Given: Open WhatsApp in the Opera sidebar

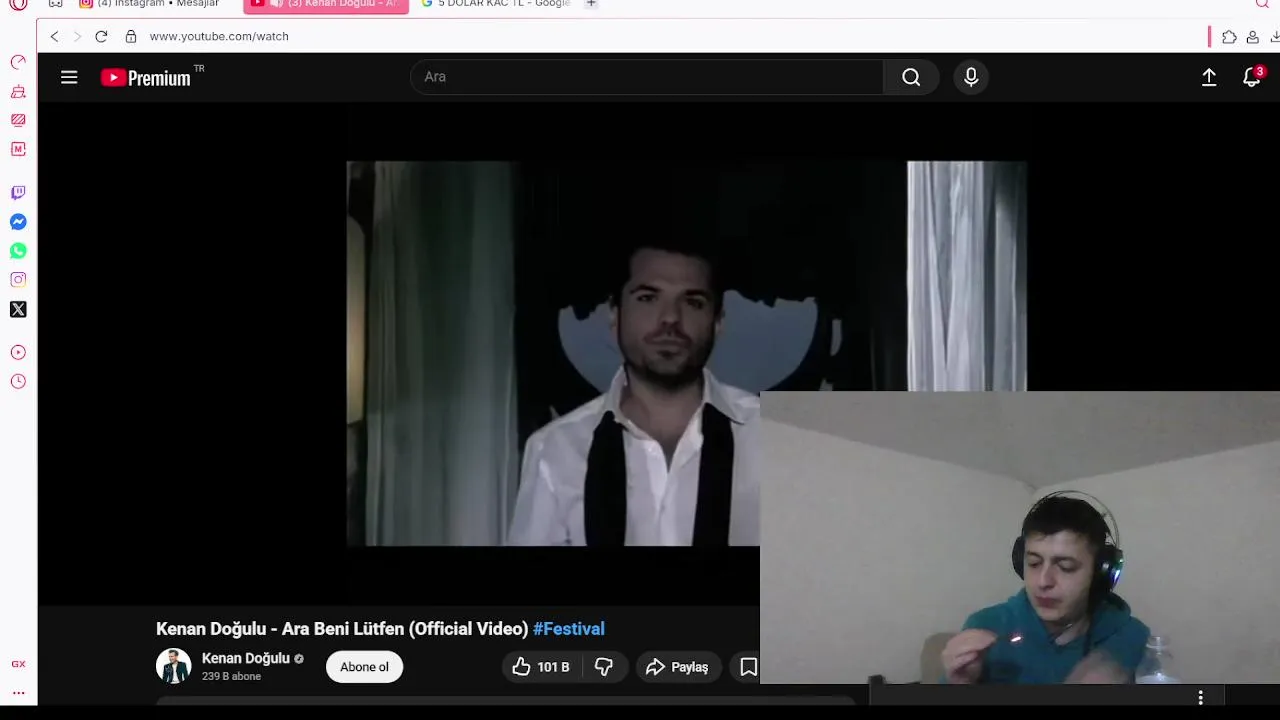Looking at the screenshot, I should [18, 251].
